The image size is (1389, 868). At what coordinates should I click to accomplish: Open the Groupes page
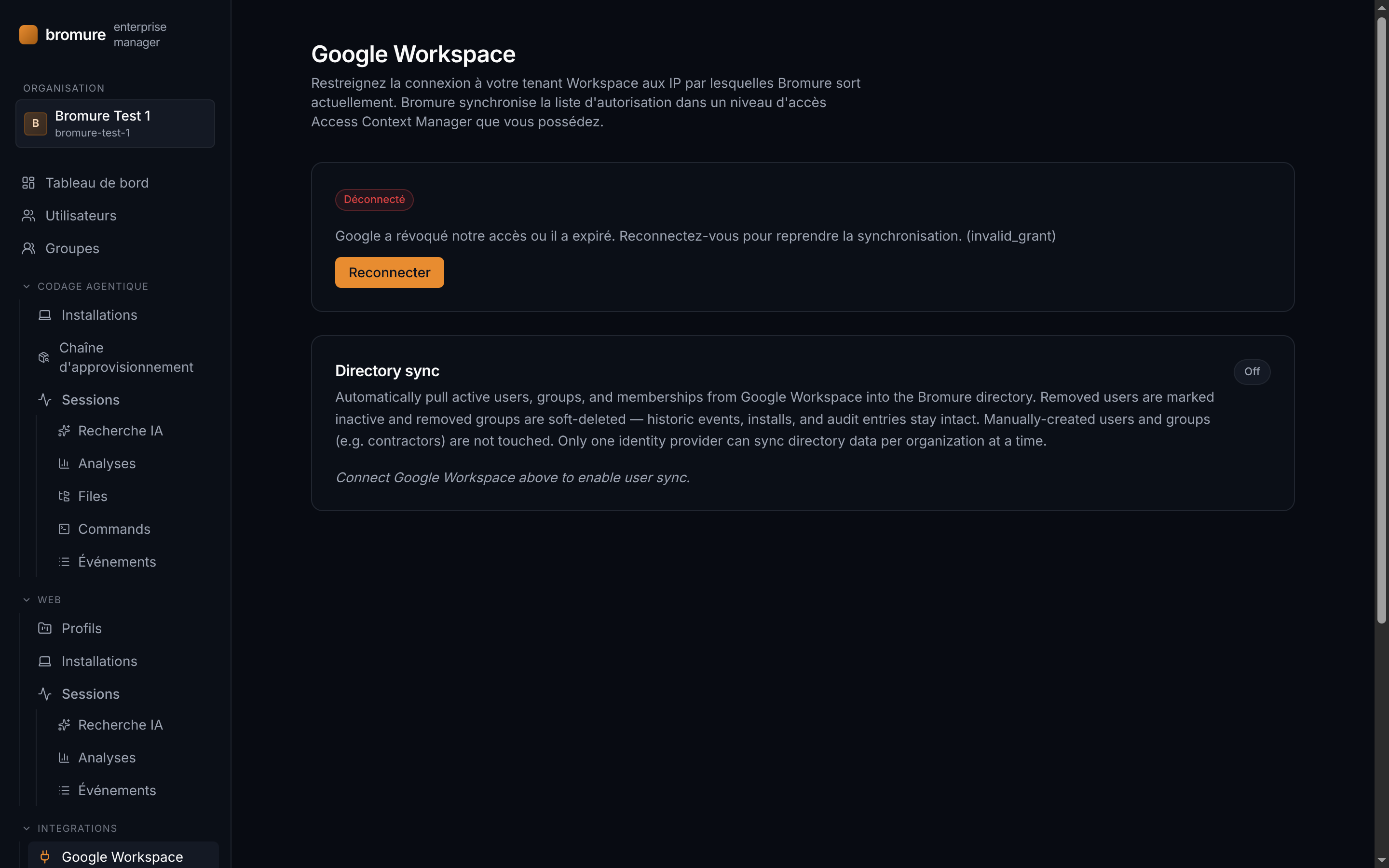[72, 248]
